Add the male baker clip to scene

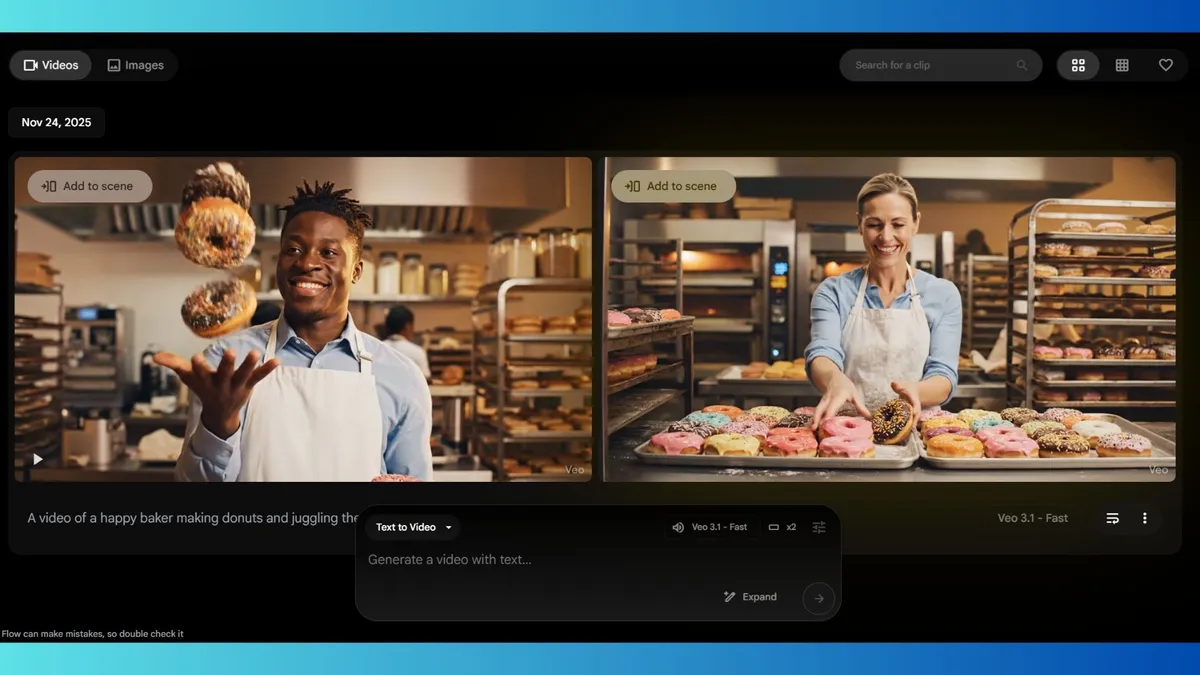pyautogui.click(x=90, y=186)
